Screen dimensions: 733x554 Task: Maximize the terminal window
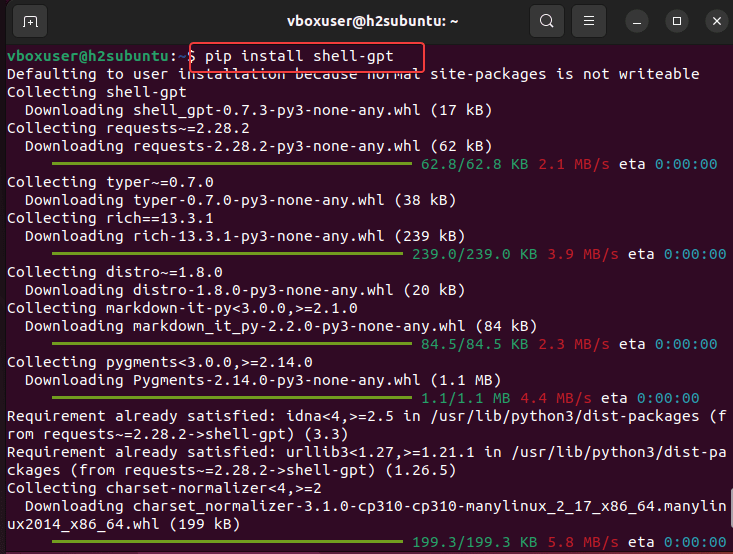(676, 21)
